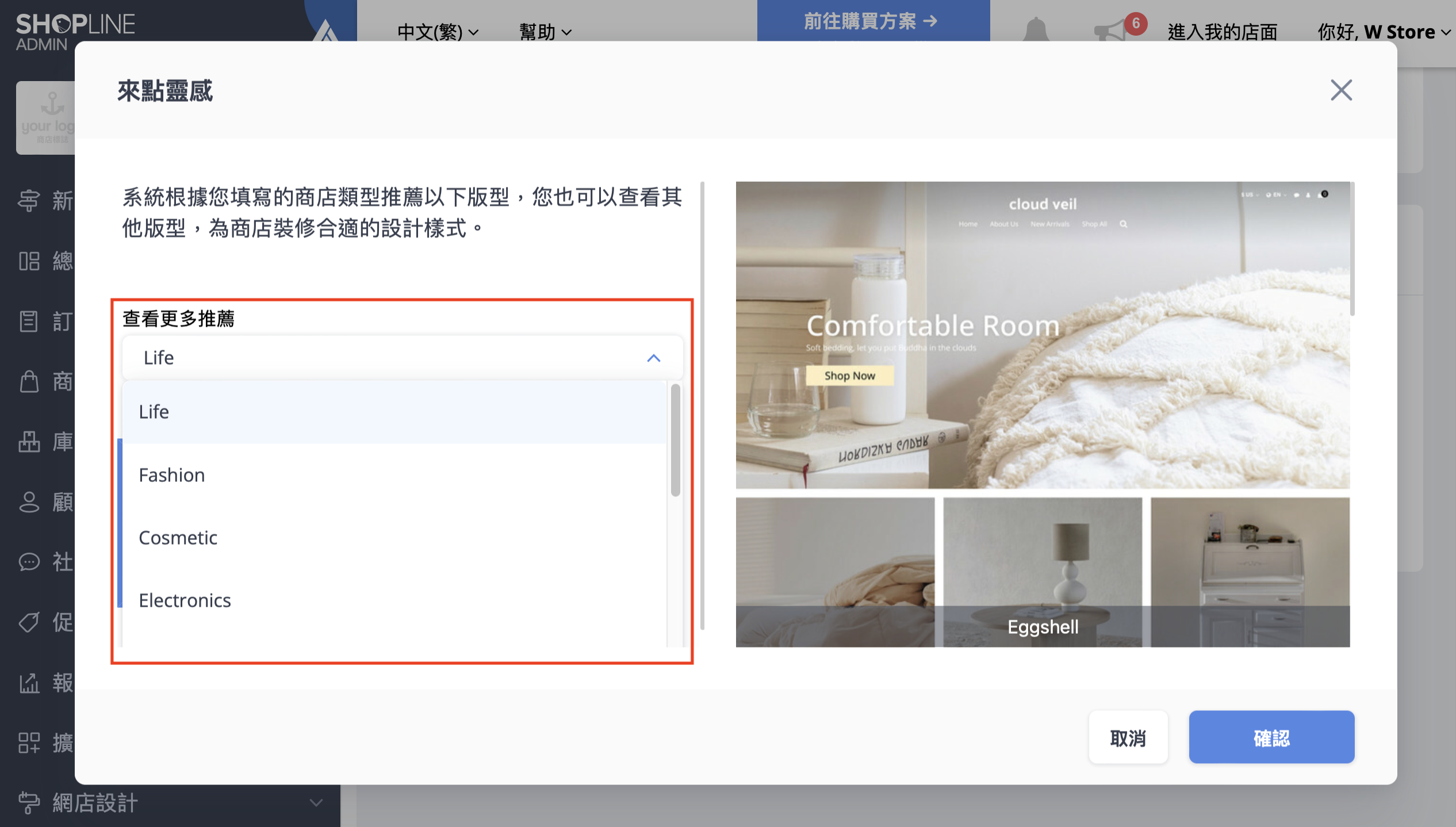Open the chat bubble social icon
The height and width of the screenshot is (827, 1456).
click(x=29, y=562)
